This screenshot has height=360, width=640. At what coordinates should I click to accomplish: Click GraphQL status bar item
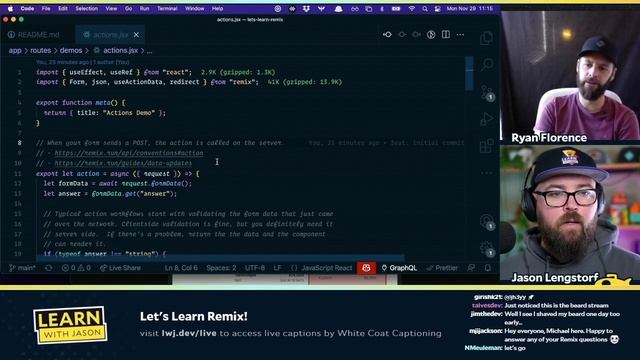tap(399, 268)
